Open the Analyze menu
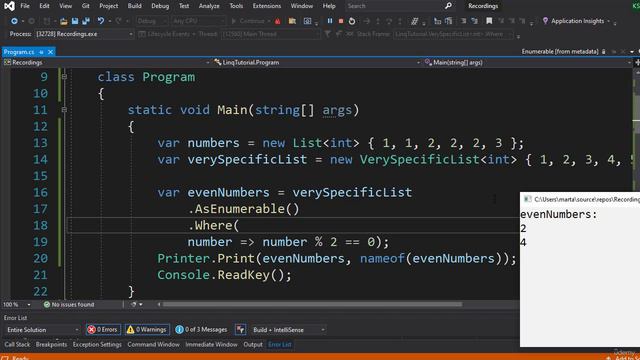640x360 pixels. click(209, 6)
